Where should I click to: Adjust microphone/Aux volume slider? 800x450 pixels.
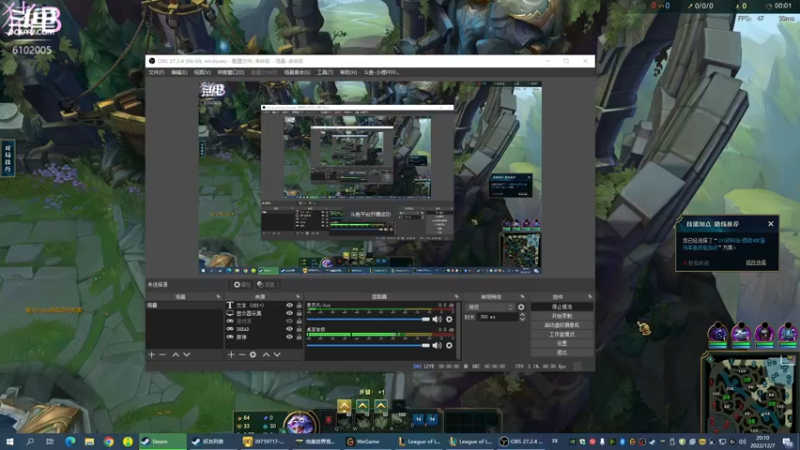pos(368,319)
